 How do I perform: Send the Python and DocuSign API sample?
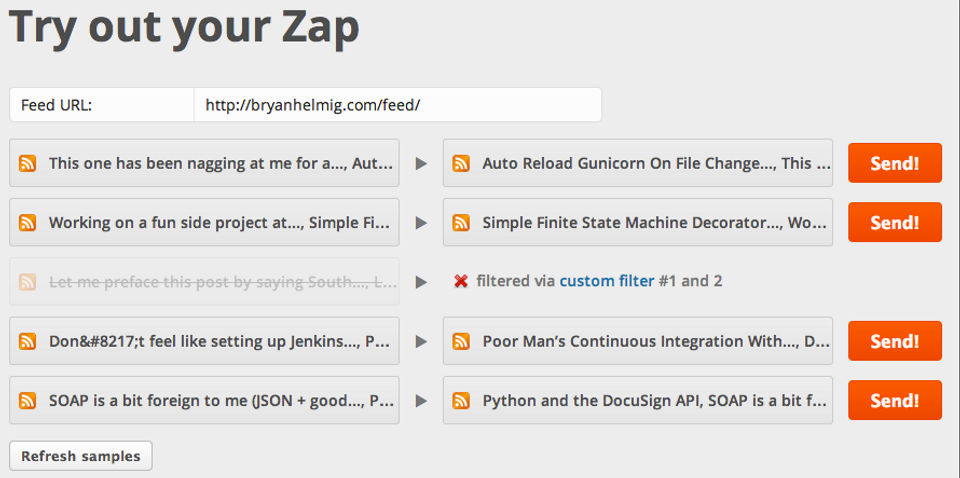click(894, 401)
